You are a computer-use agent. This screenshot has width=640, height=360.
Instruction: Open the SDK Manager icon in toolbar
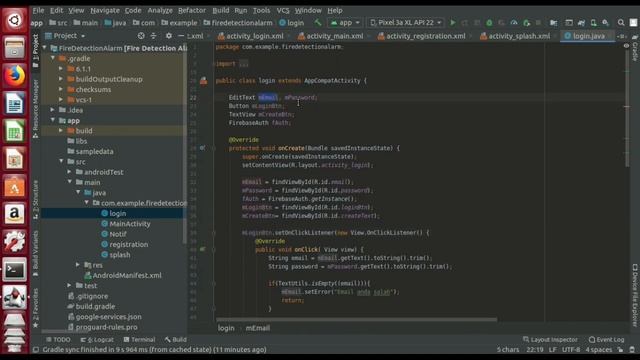click(x=606, y=23)
